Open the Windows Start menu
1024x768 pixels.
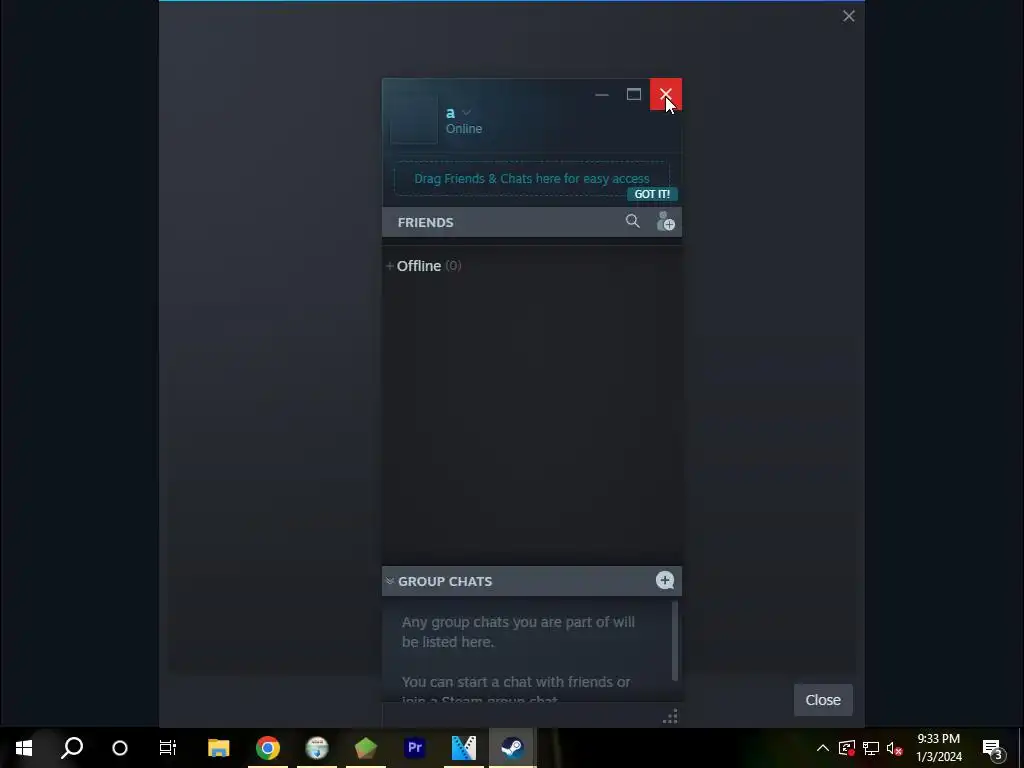[x=24, y=748]
